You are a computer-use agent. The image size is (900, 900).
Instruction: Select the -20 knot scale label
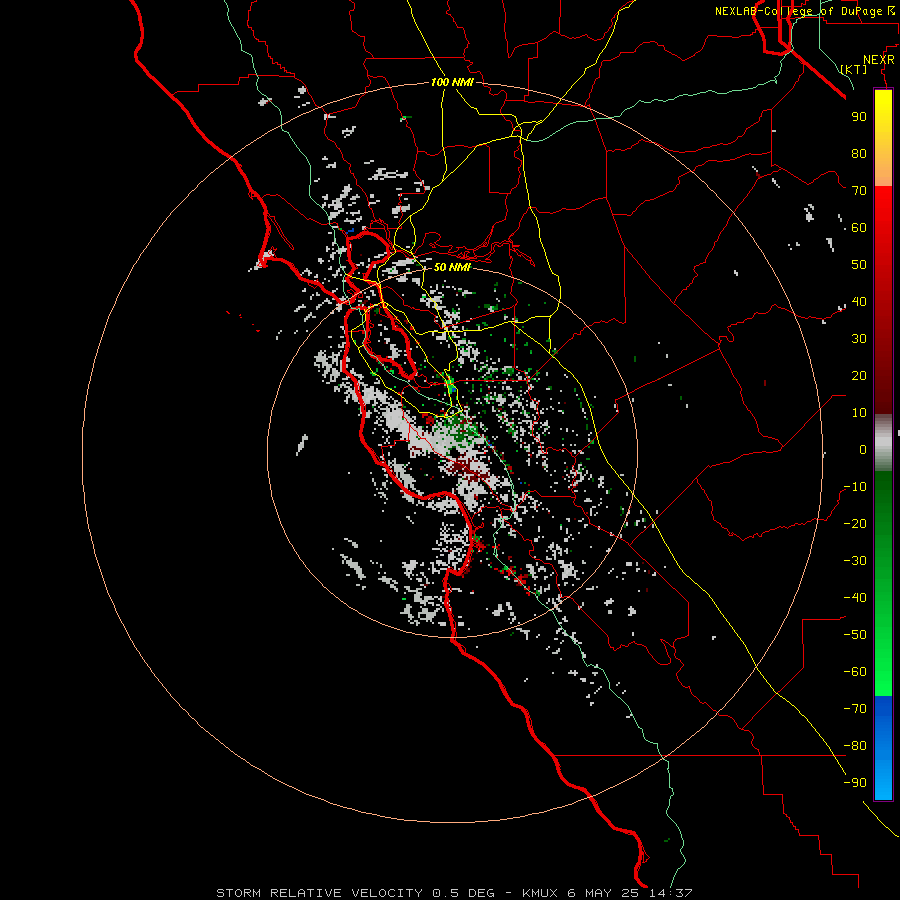click(x=855, y=523)
